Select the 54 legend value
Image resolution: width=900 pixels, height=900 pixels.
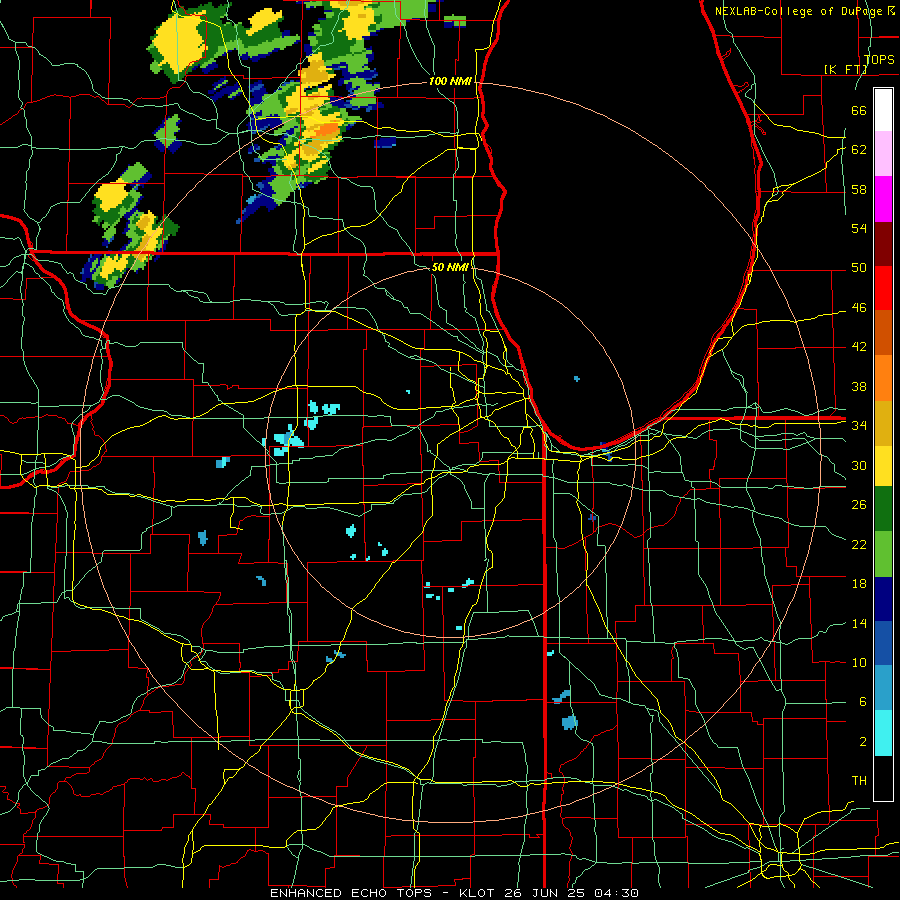point(859,228)
